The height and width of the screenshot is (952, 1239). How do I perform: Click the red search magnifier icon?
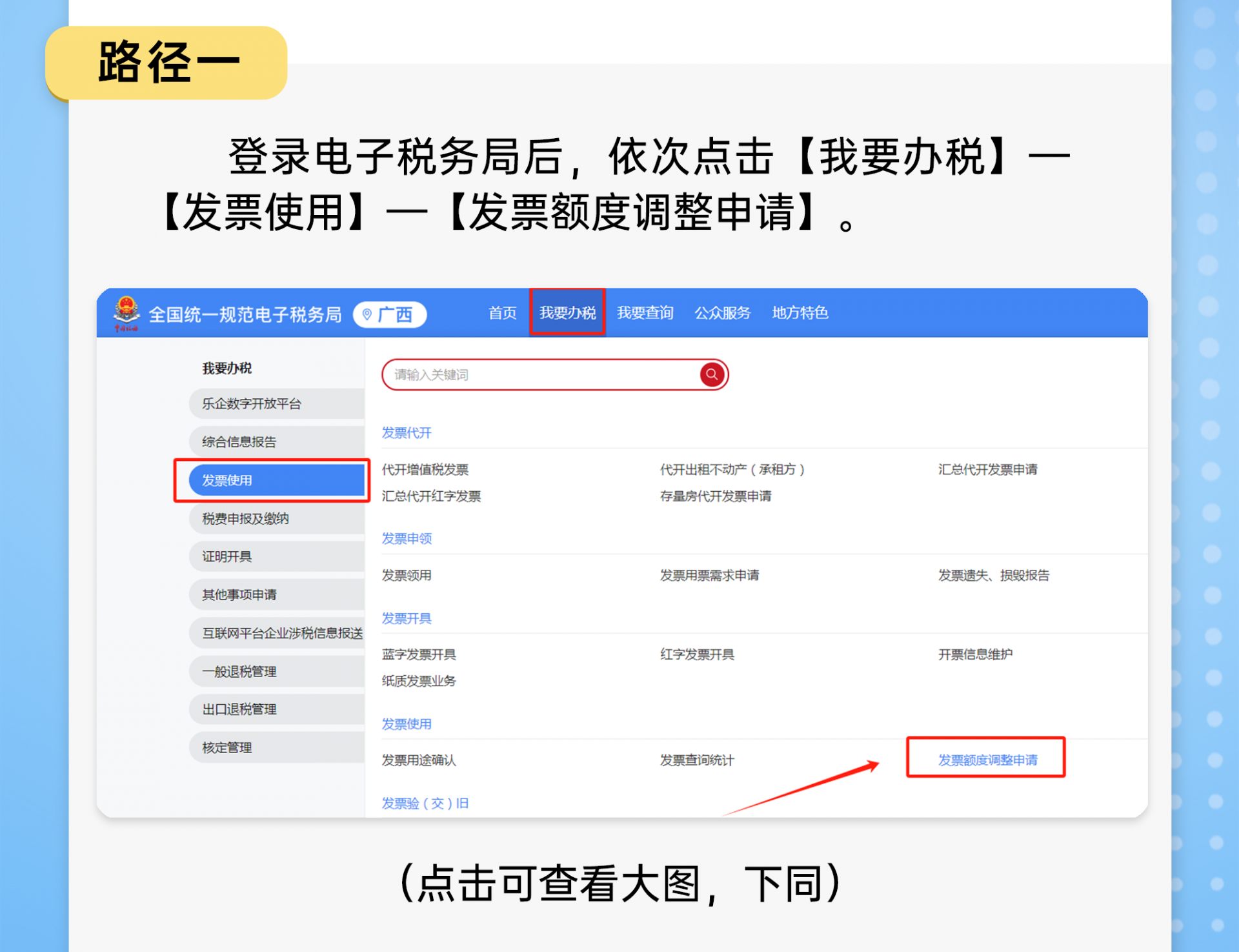711,374
